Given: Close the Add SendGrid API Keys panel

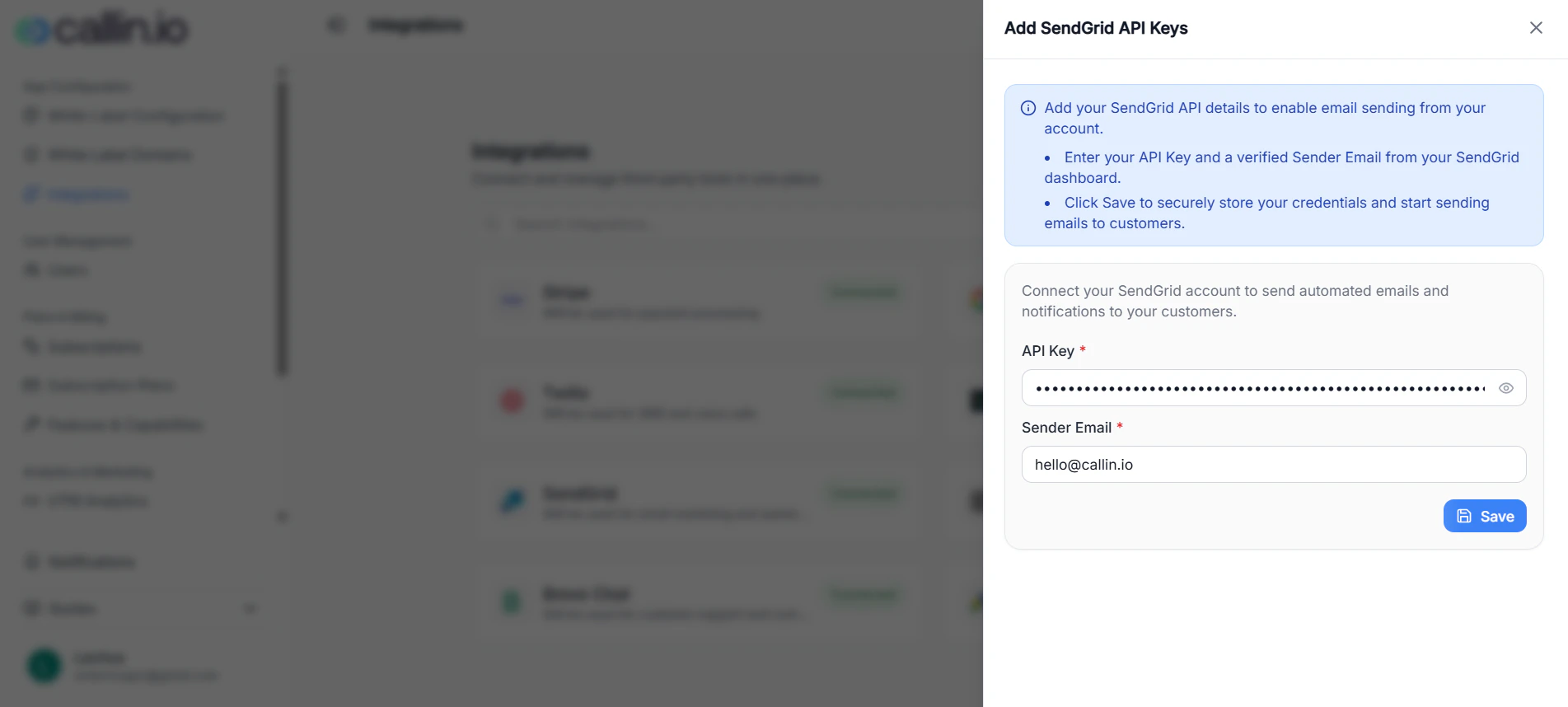Looking at the screenshot, I should click(1535, 27).
